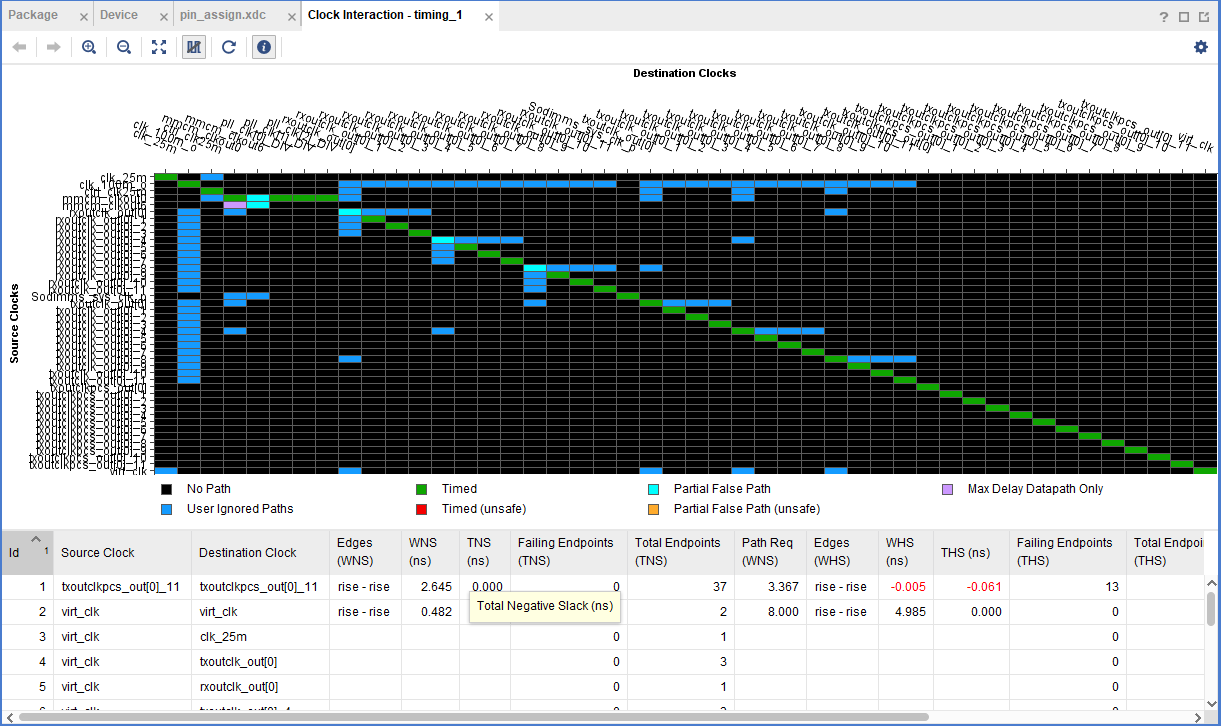Zoom out of the clock matrix
This screenshot has width=1222, height=726.
[x=124, y=47]
